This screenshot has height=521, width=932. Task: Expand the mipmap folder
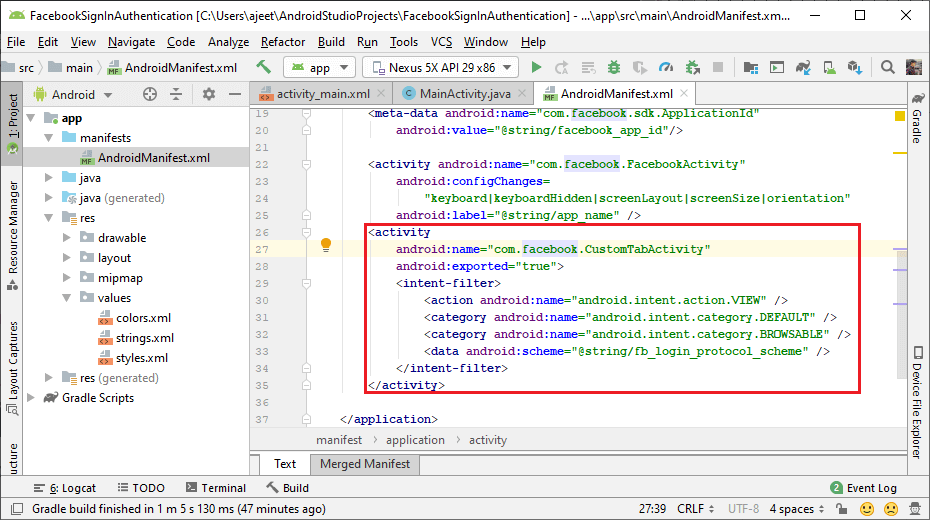(67, 278)
